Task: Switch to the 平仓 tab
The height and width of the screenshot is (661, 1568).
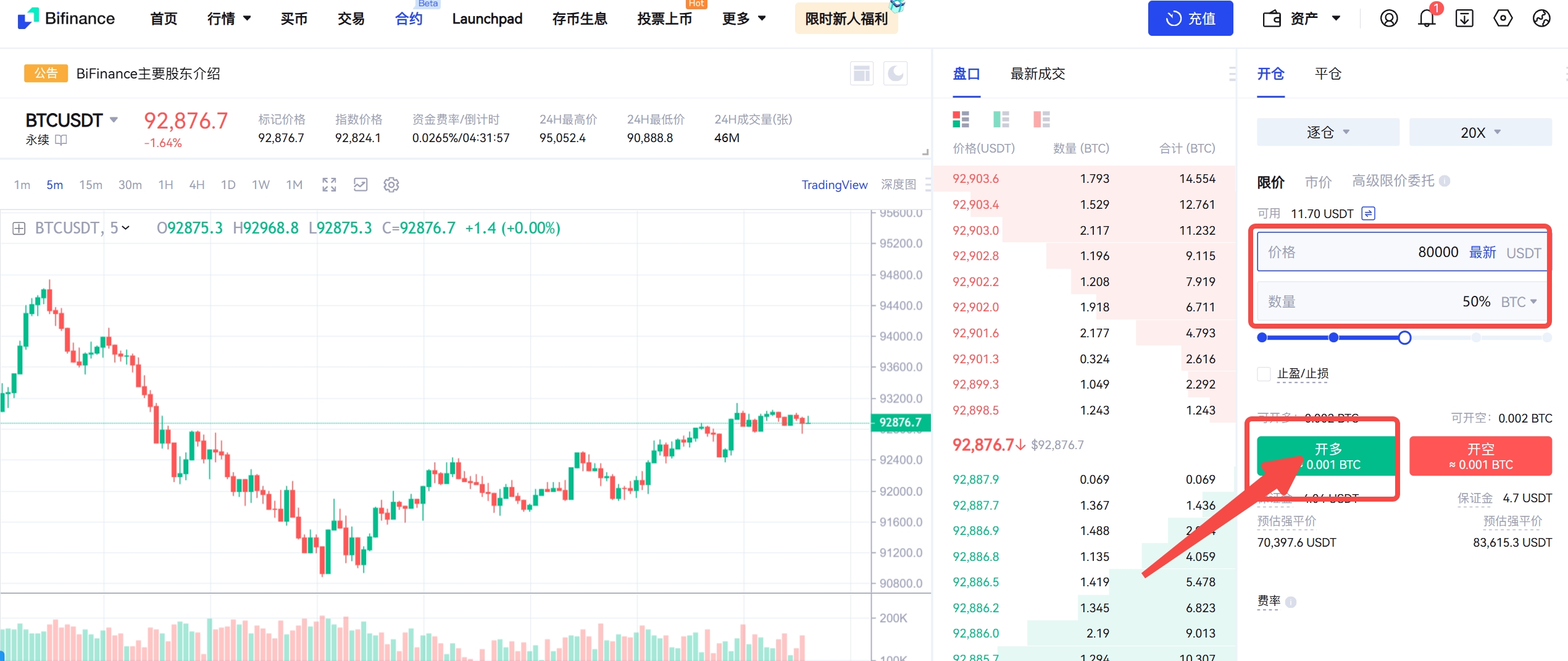Action: click(1328, 74)
